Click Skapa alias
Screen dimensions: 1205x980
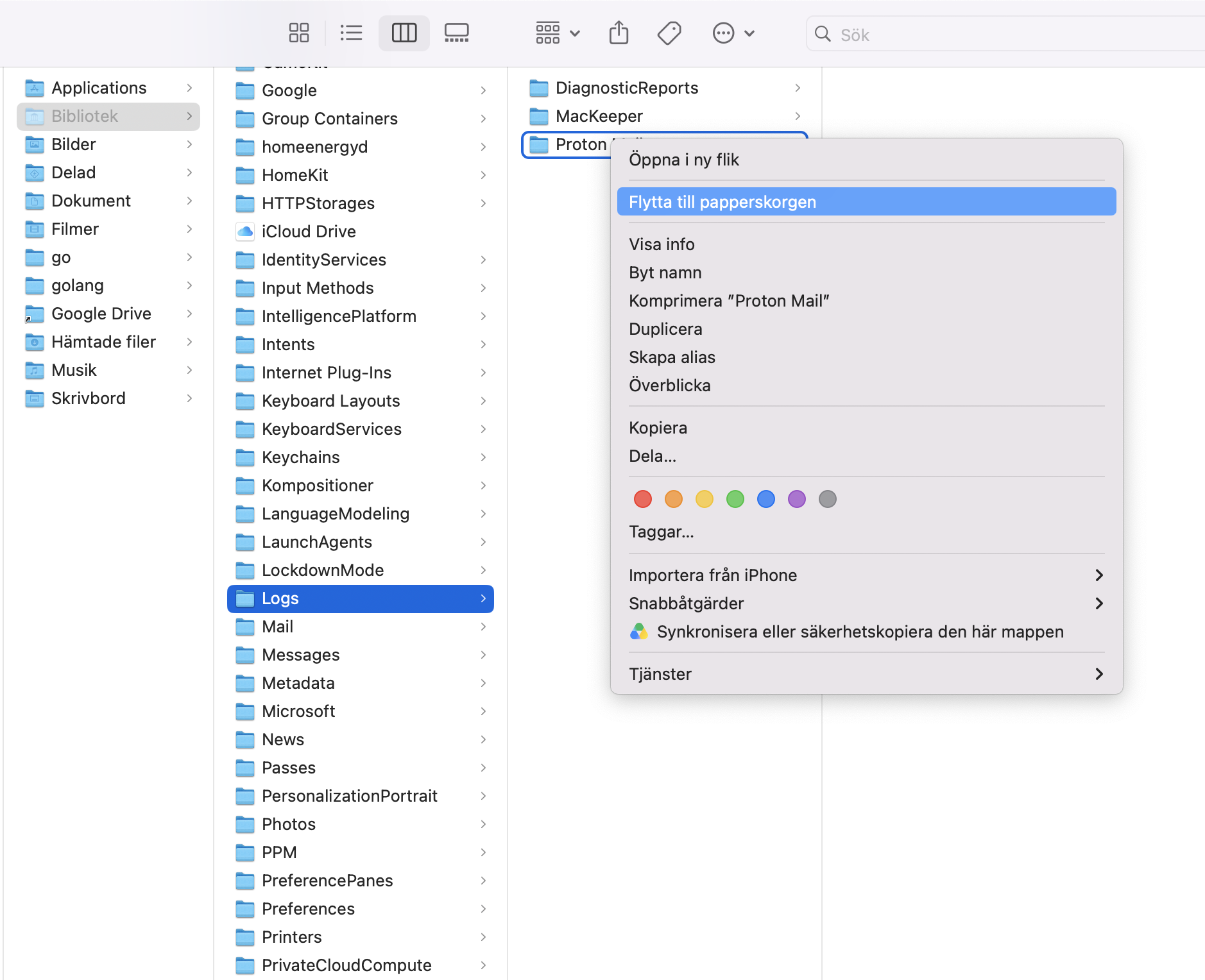pyautogui.click(x=866, y=357)
